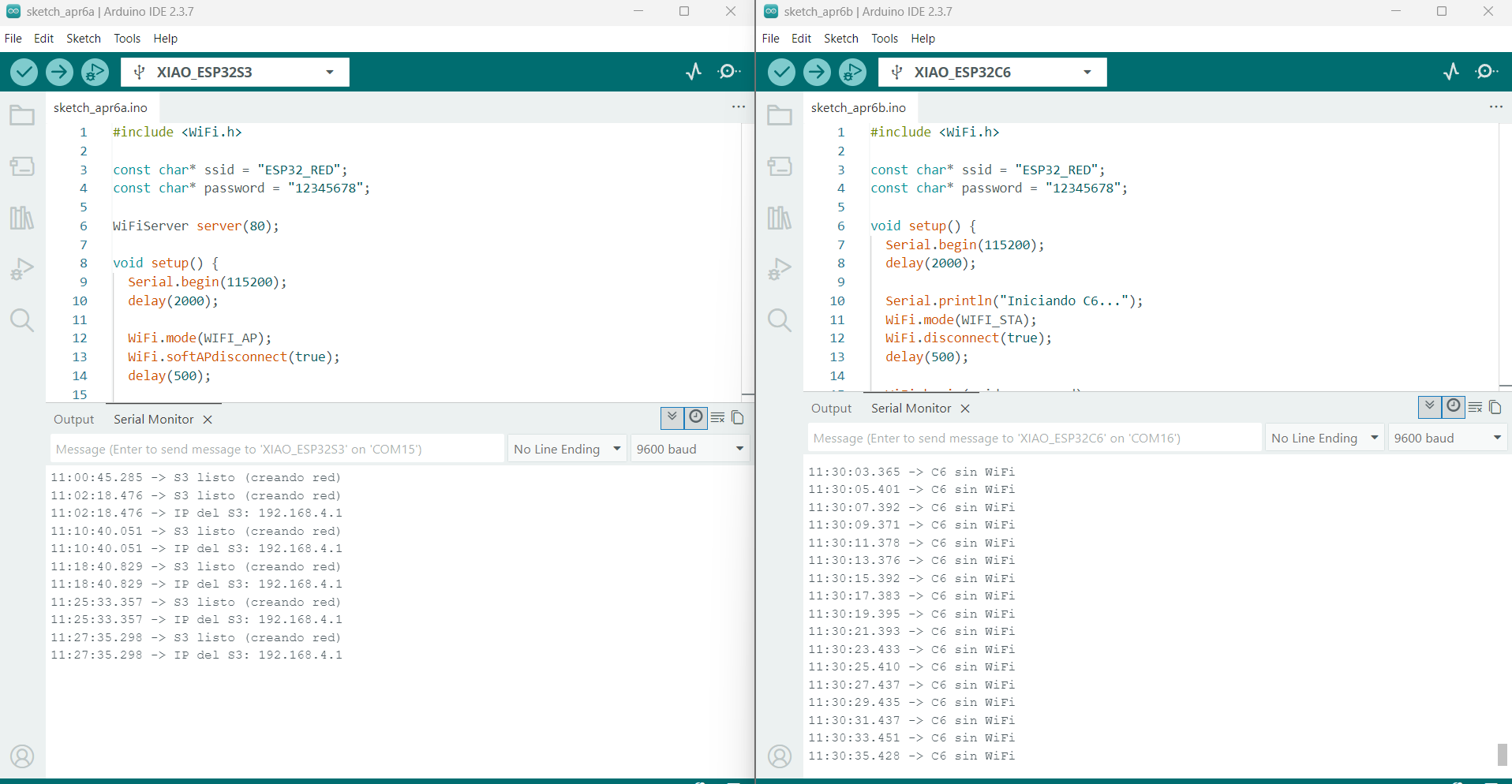1512x784 pixels.
Task: Open Help menu in sketch_apr6a window
Action: [166, 39]
